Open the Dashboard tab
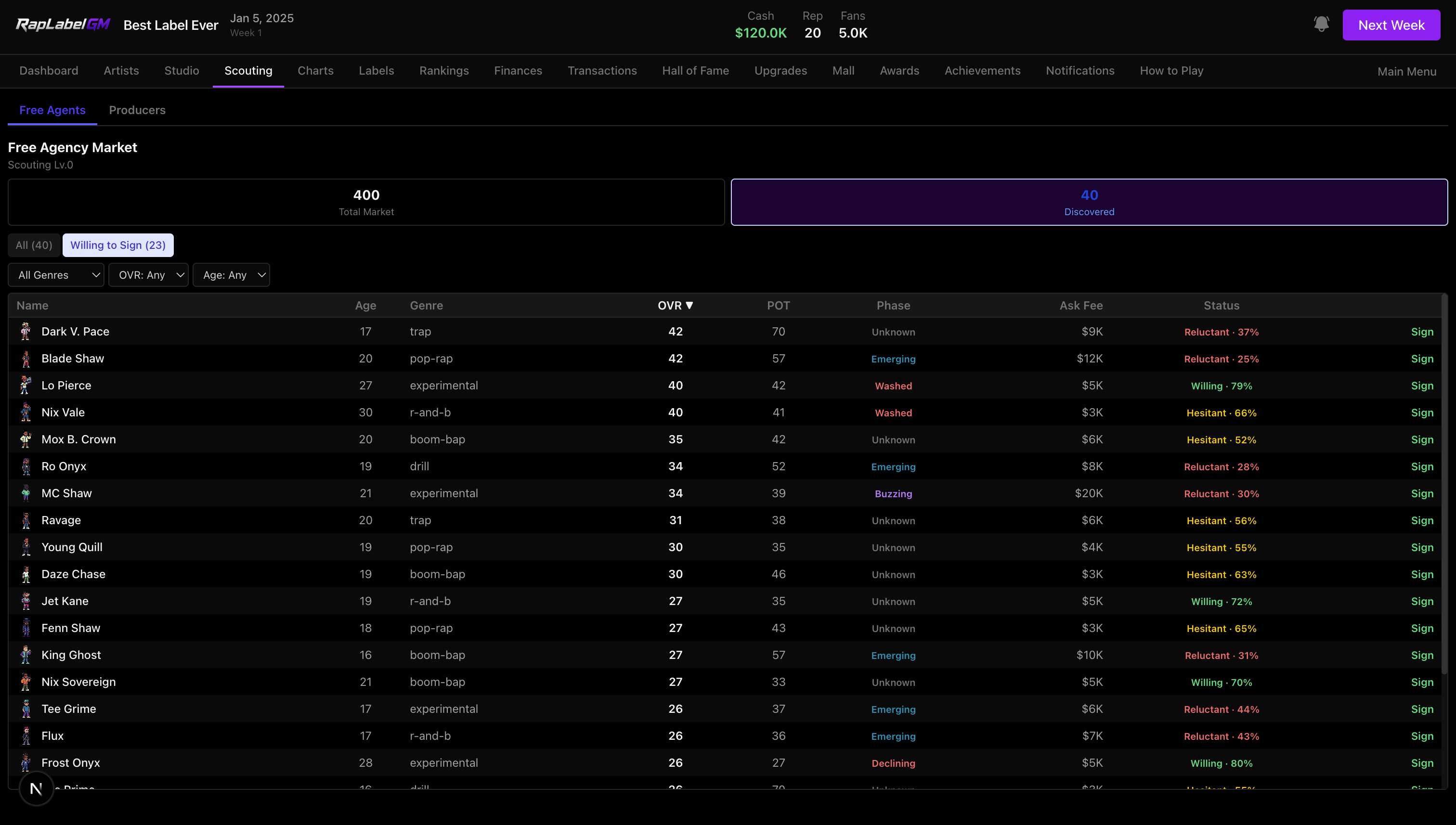This screenshot has height=825, width=1456. 49,71
